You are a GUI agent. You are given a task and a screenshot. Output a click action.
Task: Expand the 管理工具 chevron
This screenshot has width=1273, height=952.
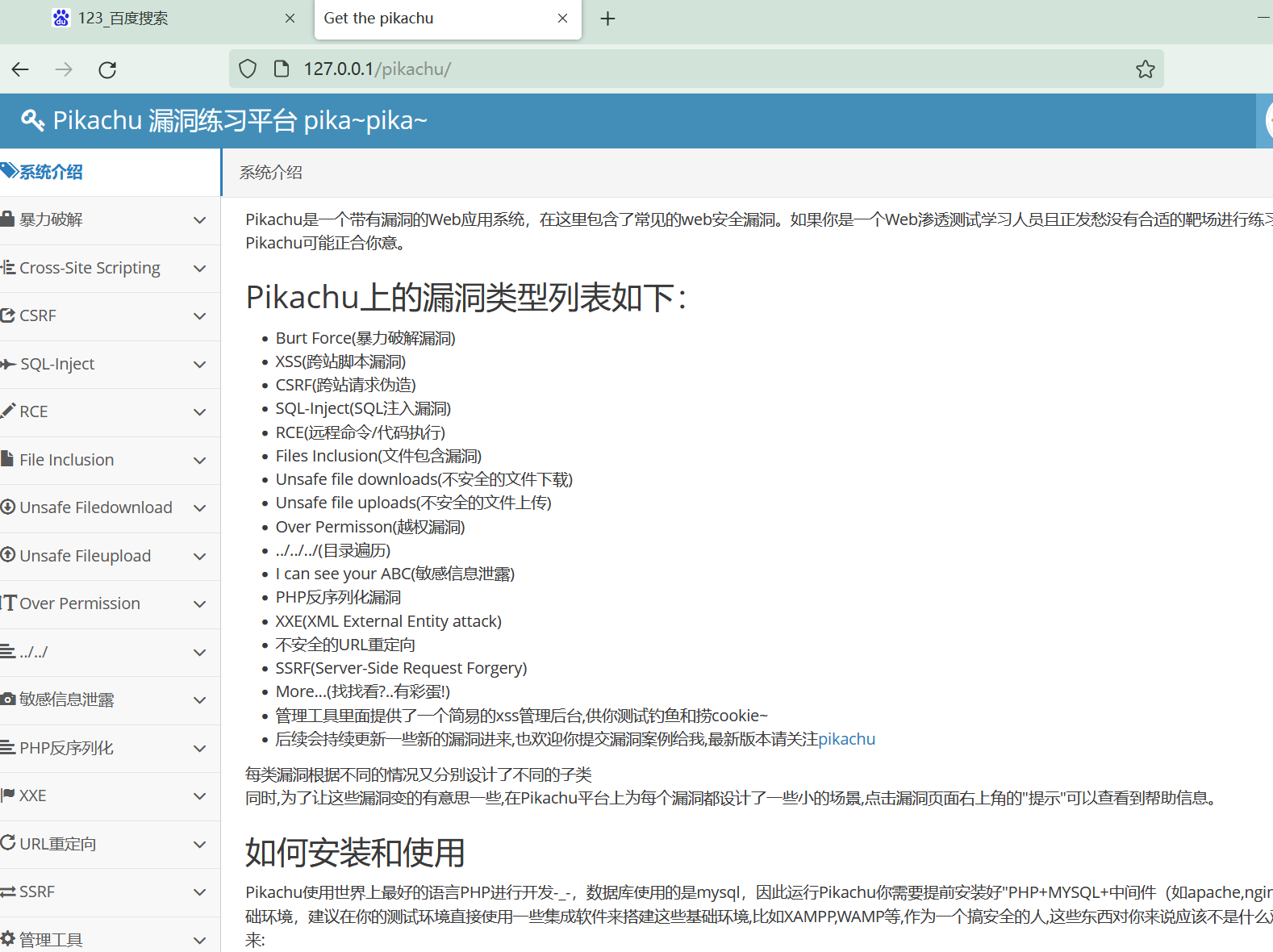tap(200, 941)
